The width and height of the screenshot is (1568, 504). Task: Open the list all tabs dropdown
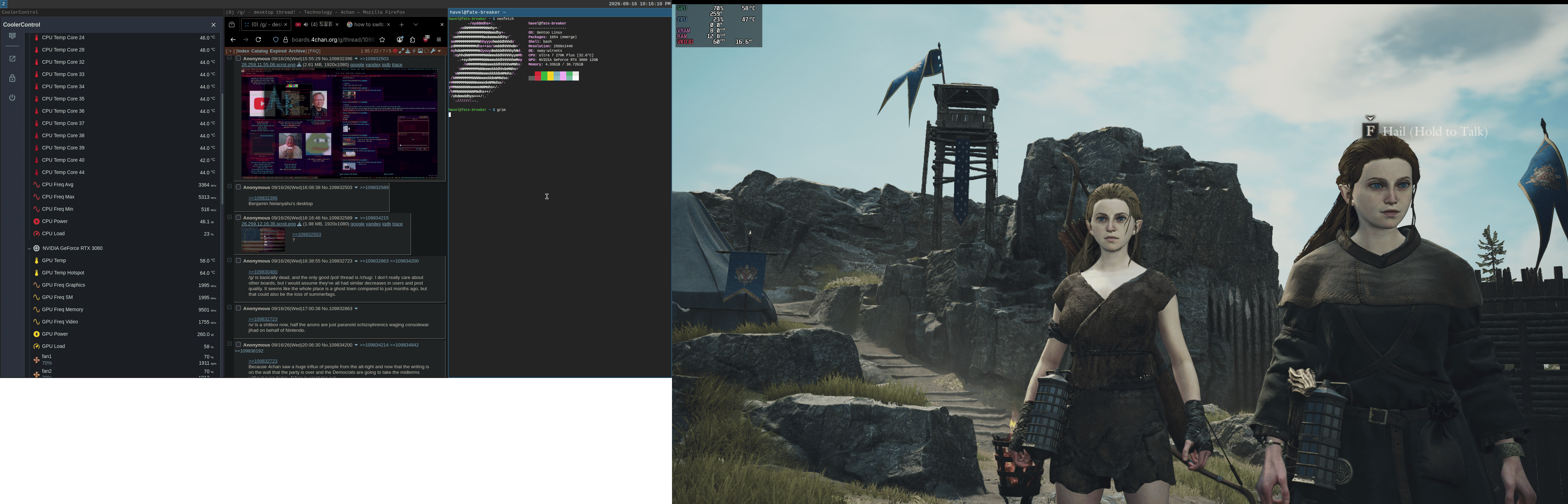416,24
